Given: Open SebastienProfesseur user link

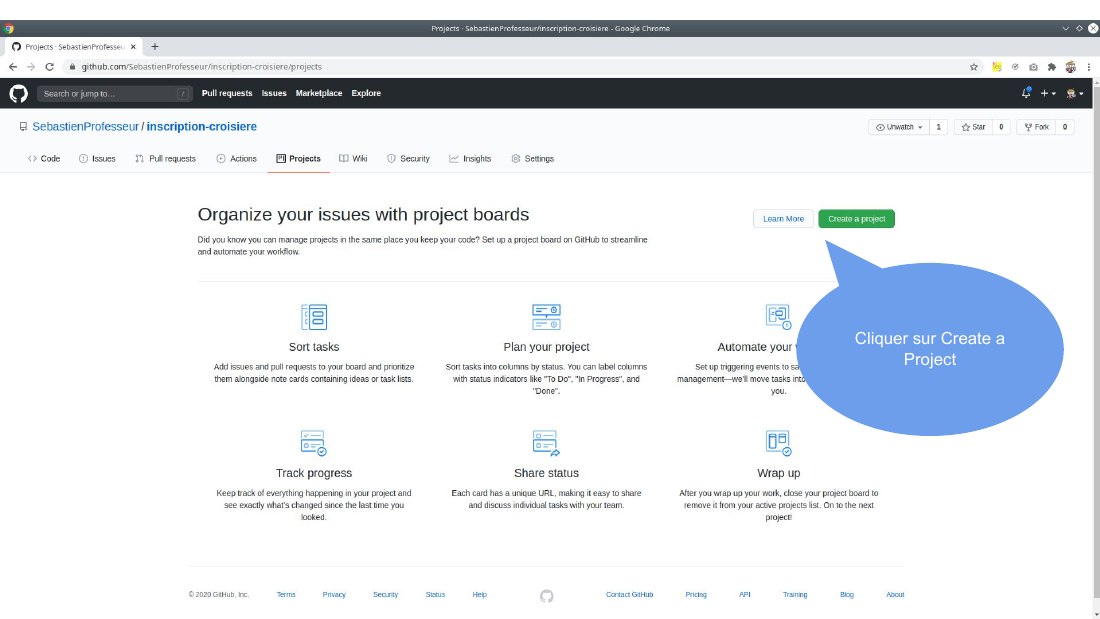Looking at the screenshot, I should click(x=86, y=126).
